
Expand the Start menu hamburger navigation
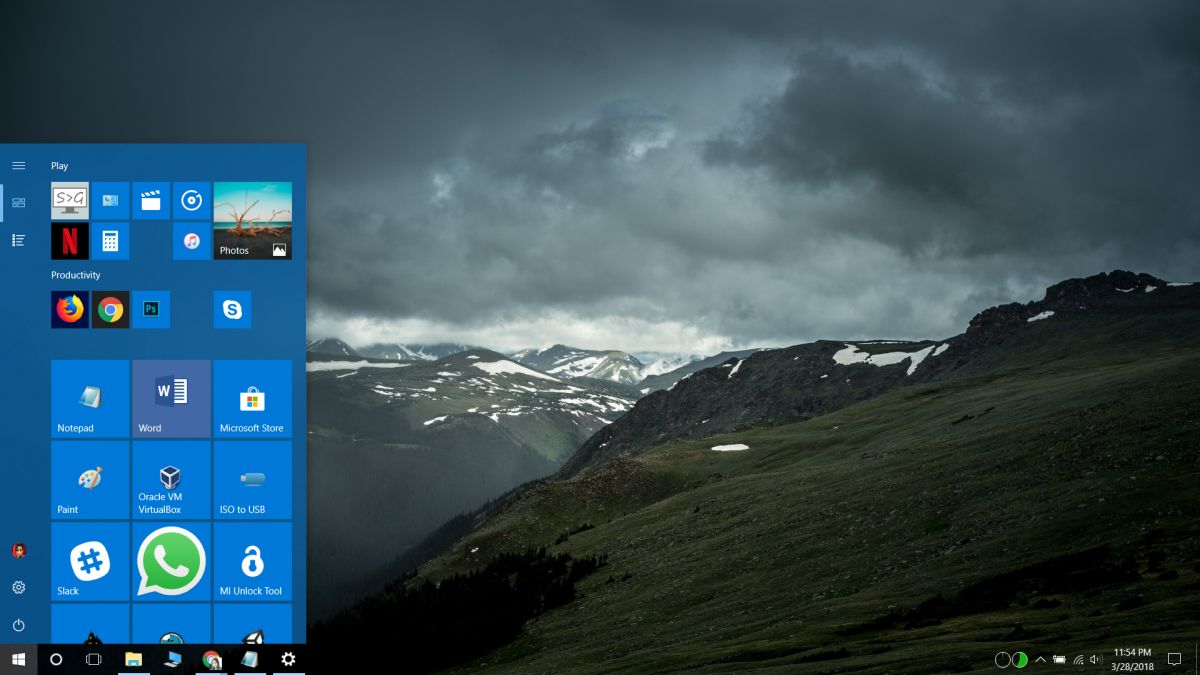[x=18, y=165]
